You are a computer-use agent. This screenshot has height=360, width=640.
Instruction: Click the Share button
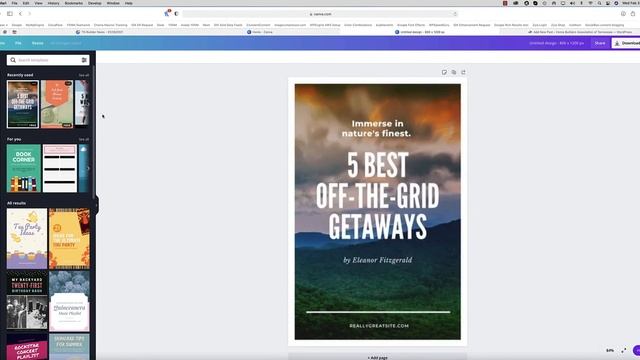[x=600, y=43]
